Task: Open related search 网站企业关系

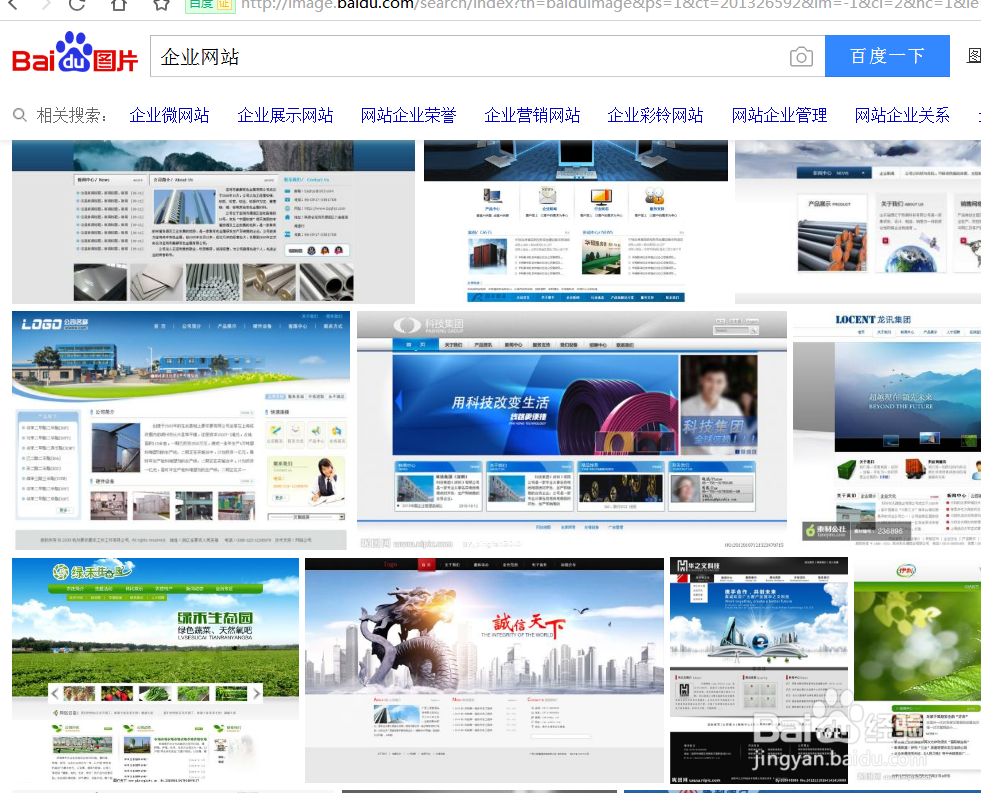Action: pos(902,115)
